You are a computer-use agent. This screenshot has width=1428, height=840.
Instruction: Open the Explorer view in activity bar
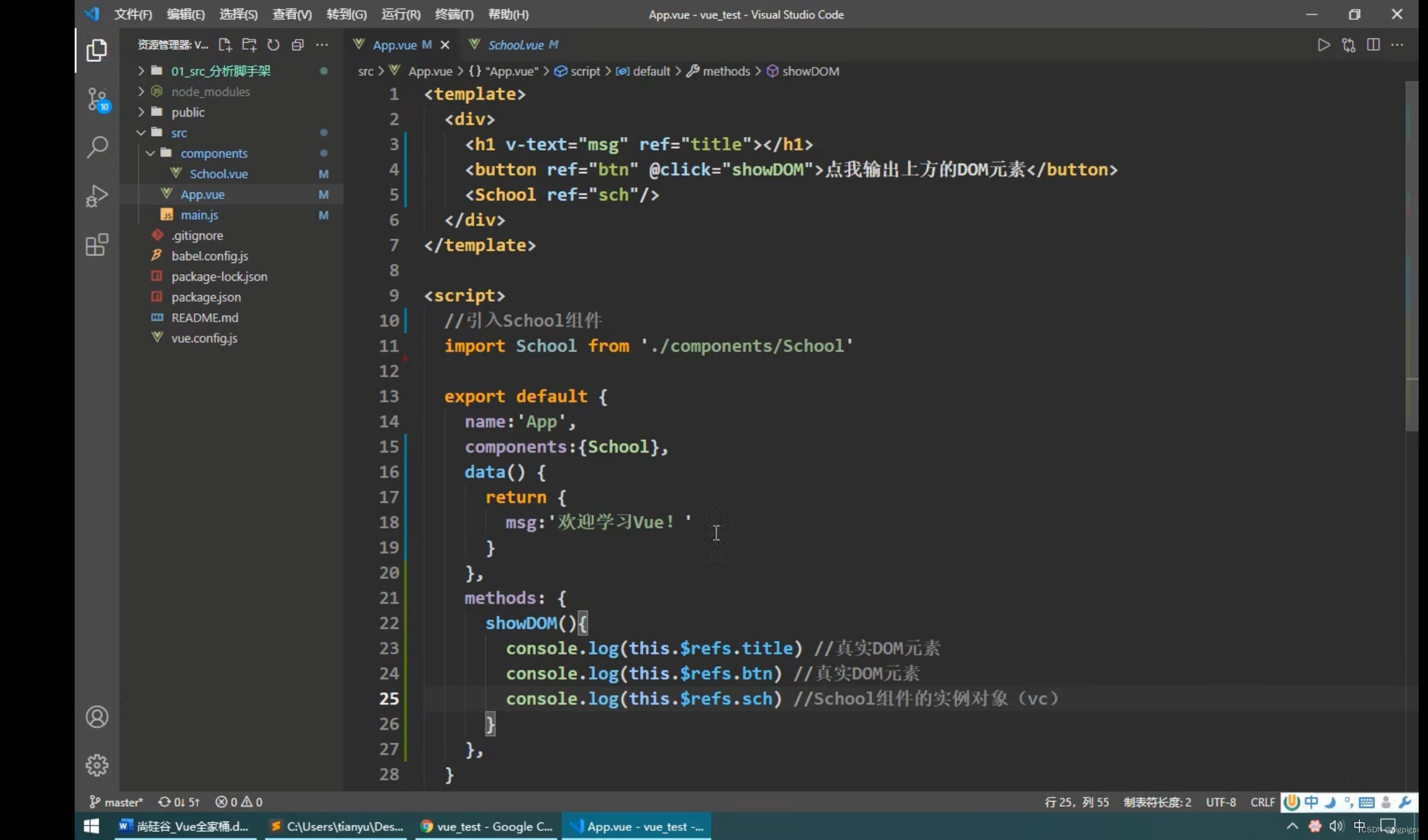point(97,50)
